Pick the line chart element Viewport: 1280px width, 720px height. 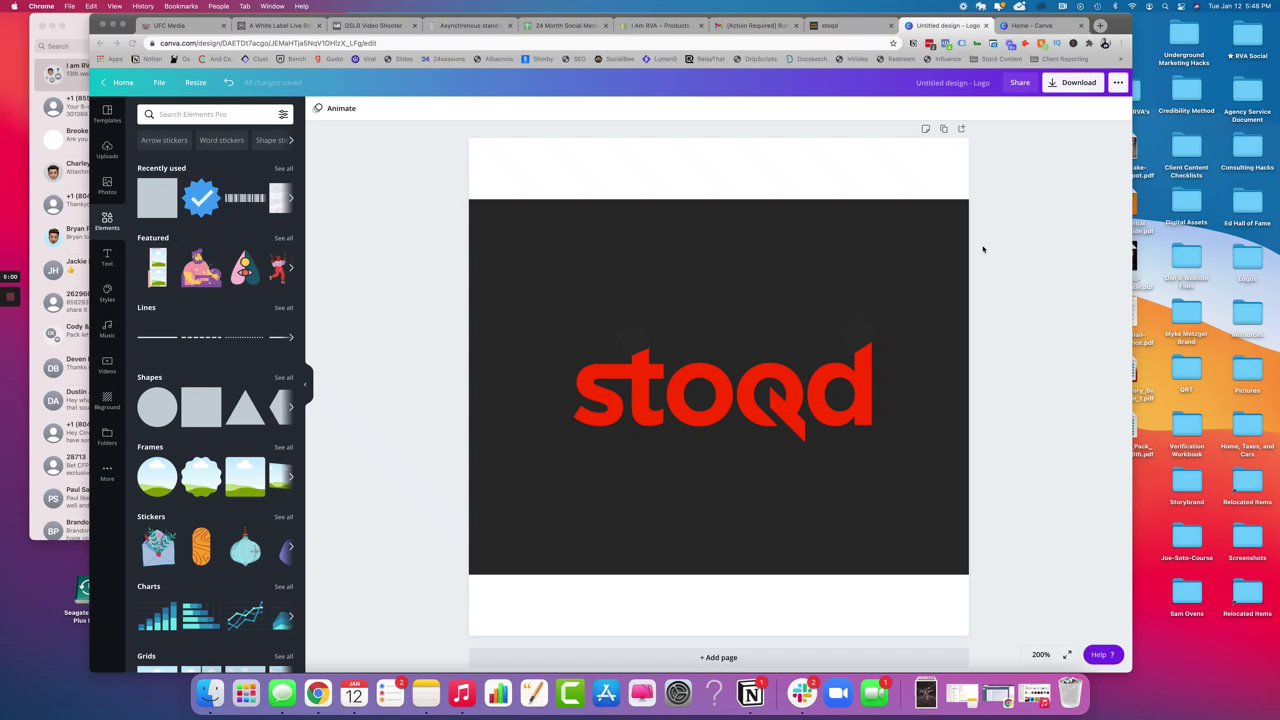[x=245, y=617]
